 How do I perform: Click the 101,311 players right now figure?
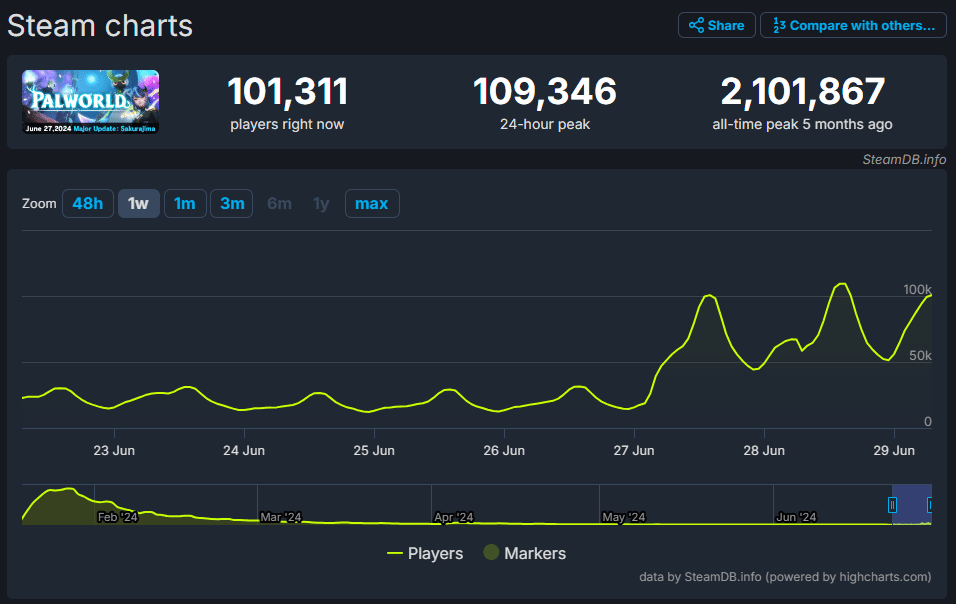point(287,91)
